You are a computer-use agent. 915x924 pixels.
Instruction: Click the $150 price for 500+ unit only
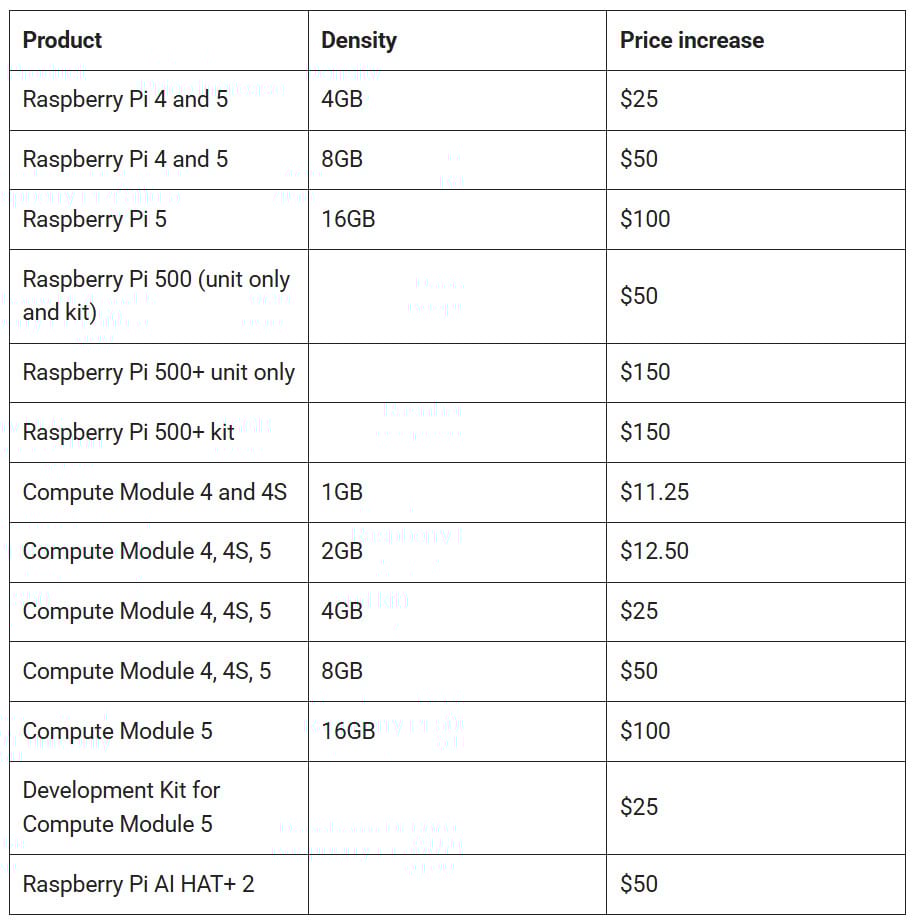(x=645, y=373)
